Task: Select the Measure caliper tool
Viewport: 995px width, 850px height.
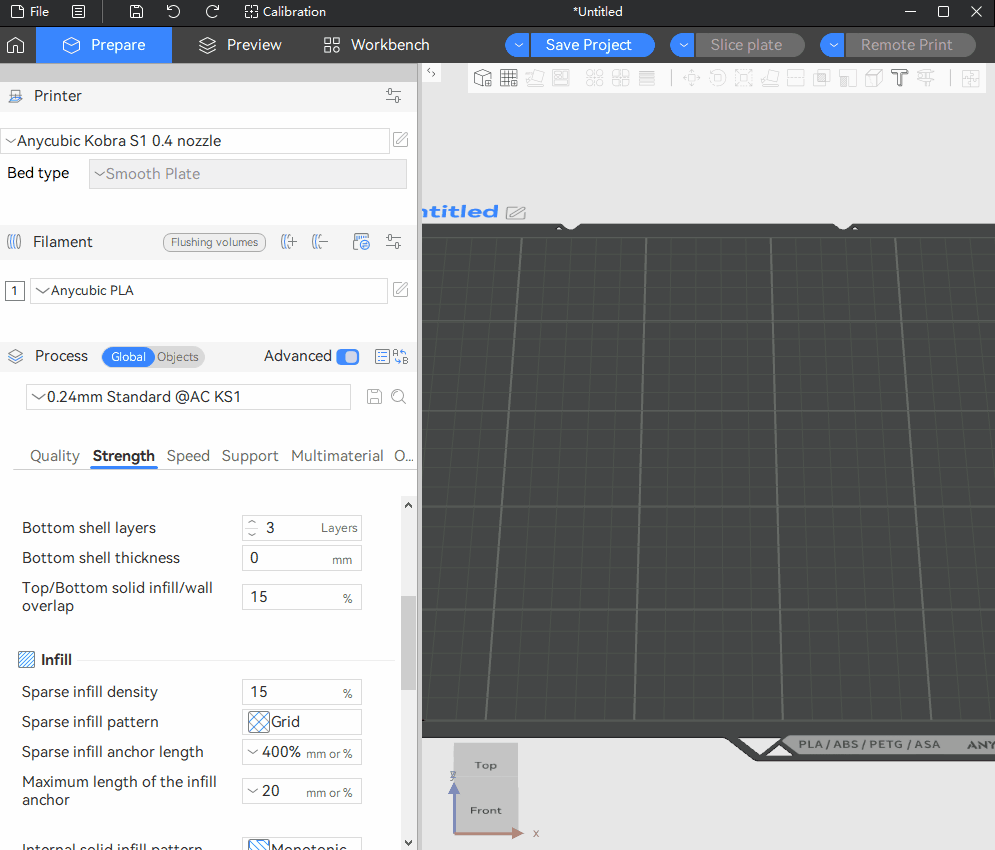Action: 926,78
